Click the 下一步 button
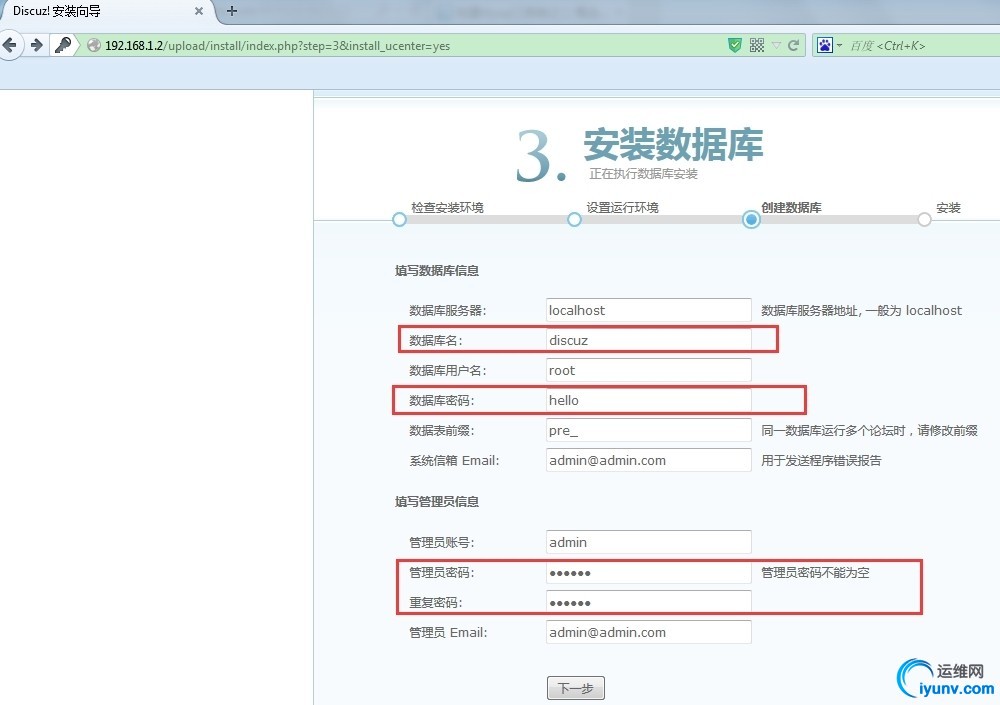Screen dimensions: 1000x705 575,688
